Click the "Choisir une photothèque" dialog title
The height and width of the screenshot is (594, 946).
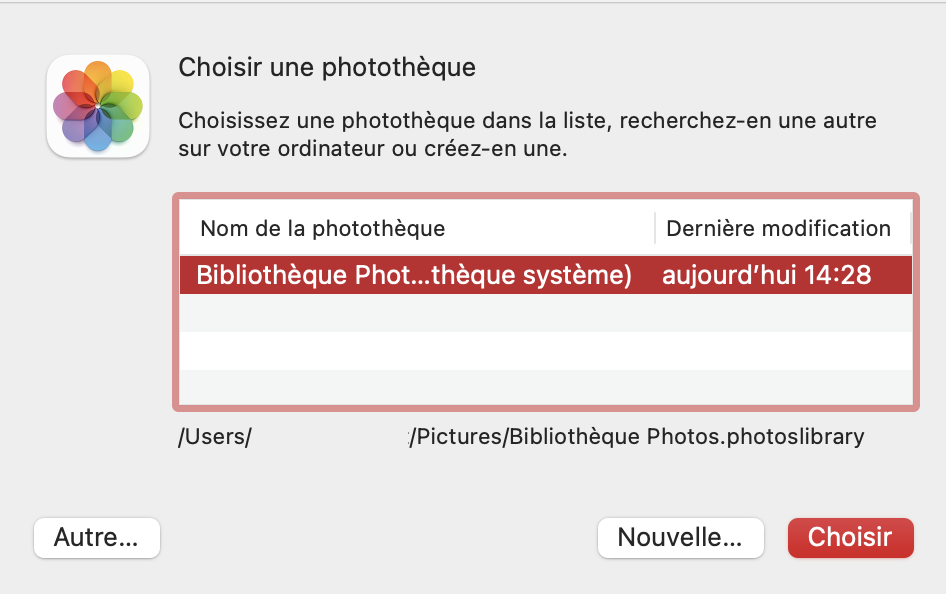(326, 68)
